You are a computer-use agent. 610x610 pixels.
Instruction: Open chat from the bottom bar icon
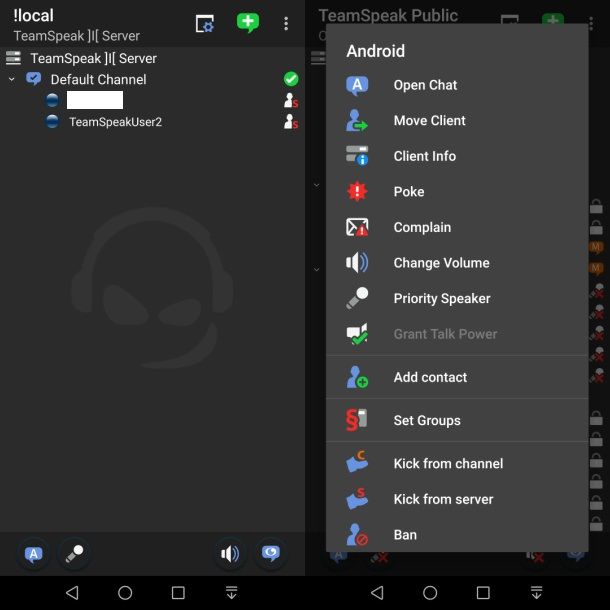click(x=34, y=554)
